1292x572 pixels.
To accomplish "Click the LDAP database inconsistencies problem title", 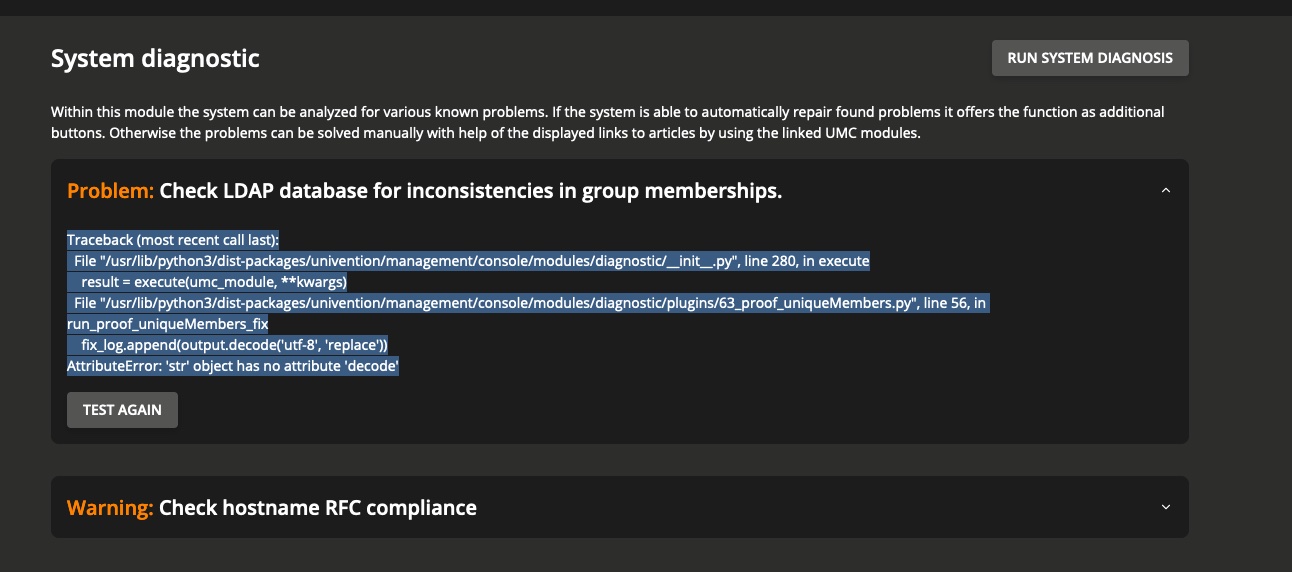I will [470, 191].
